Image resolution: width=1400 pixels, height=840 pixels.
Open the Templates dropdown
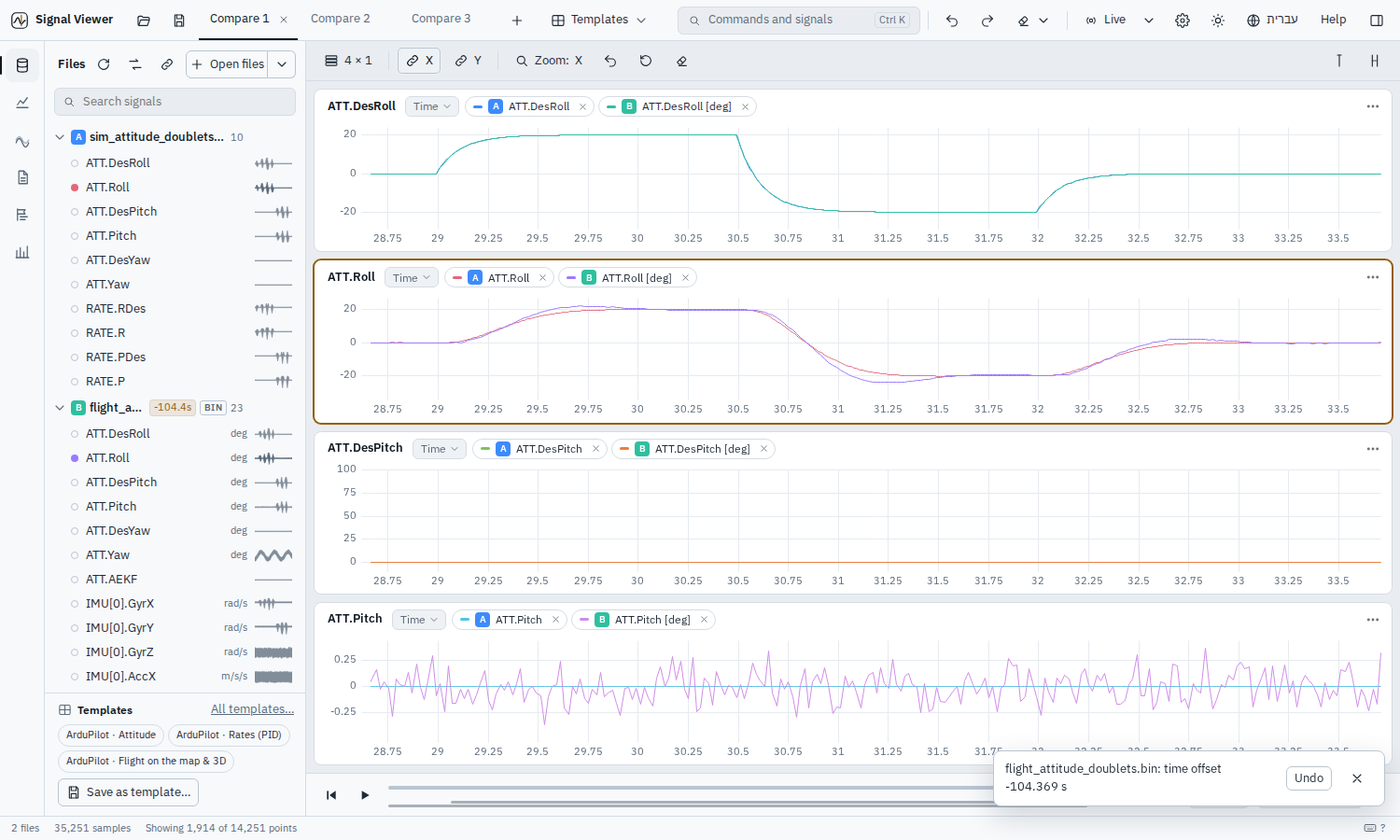[598, 20]
